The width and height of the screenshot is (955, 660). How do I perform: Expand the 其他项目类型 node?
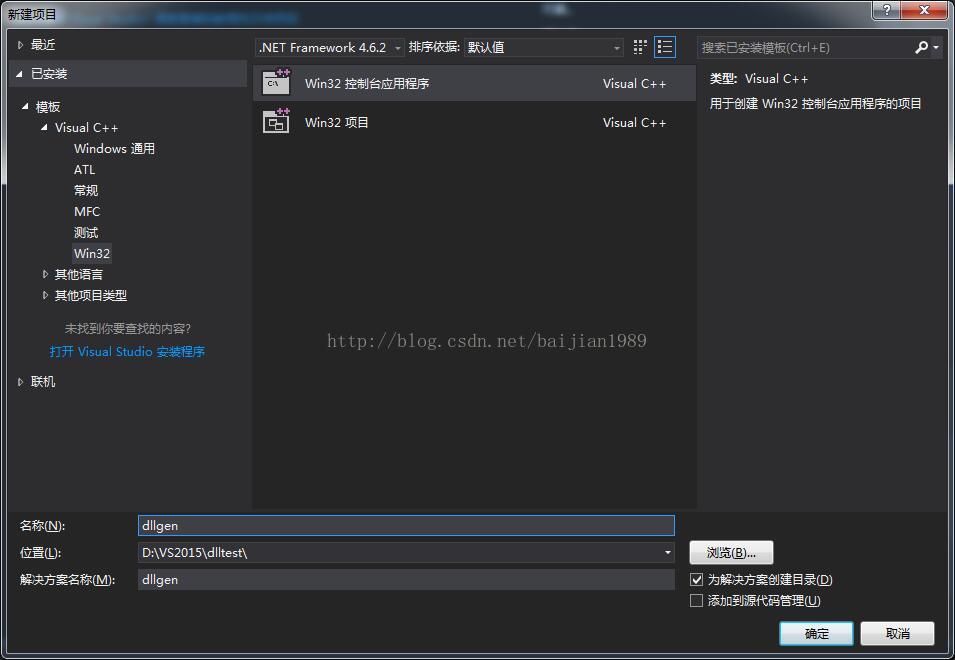coord(45,295)
